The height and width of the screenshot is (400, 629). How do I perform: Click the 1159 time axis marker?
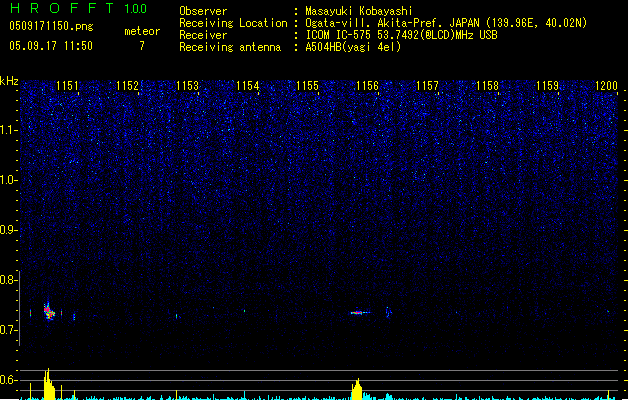click(547, 86)
